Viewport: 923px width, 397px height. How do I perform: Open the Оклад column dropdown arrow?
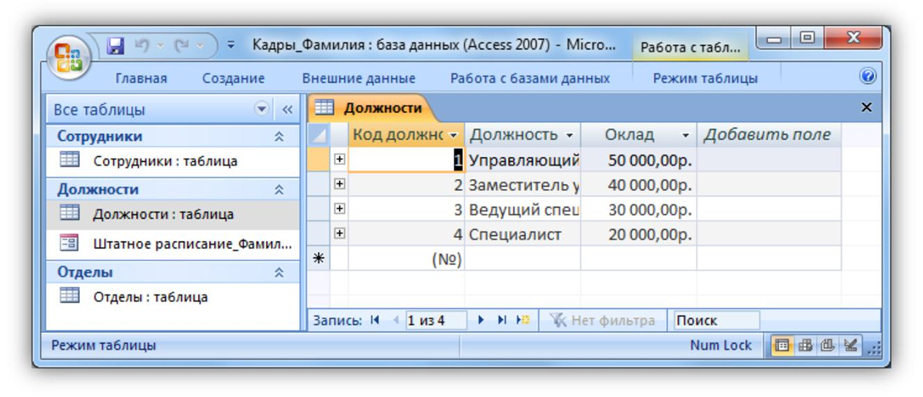[685, 135]
